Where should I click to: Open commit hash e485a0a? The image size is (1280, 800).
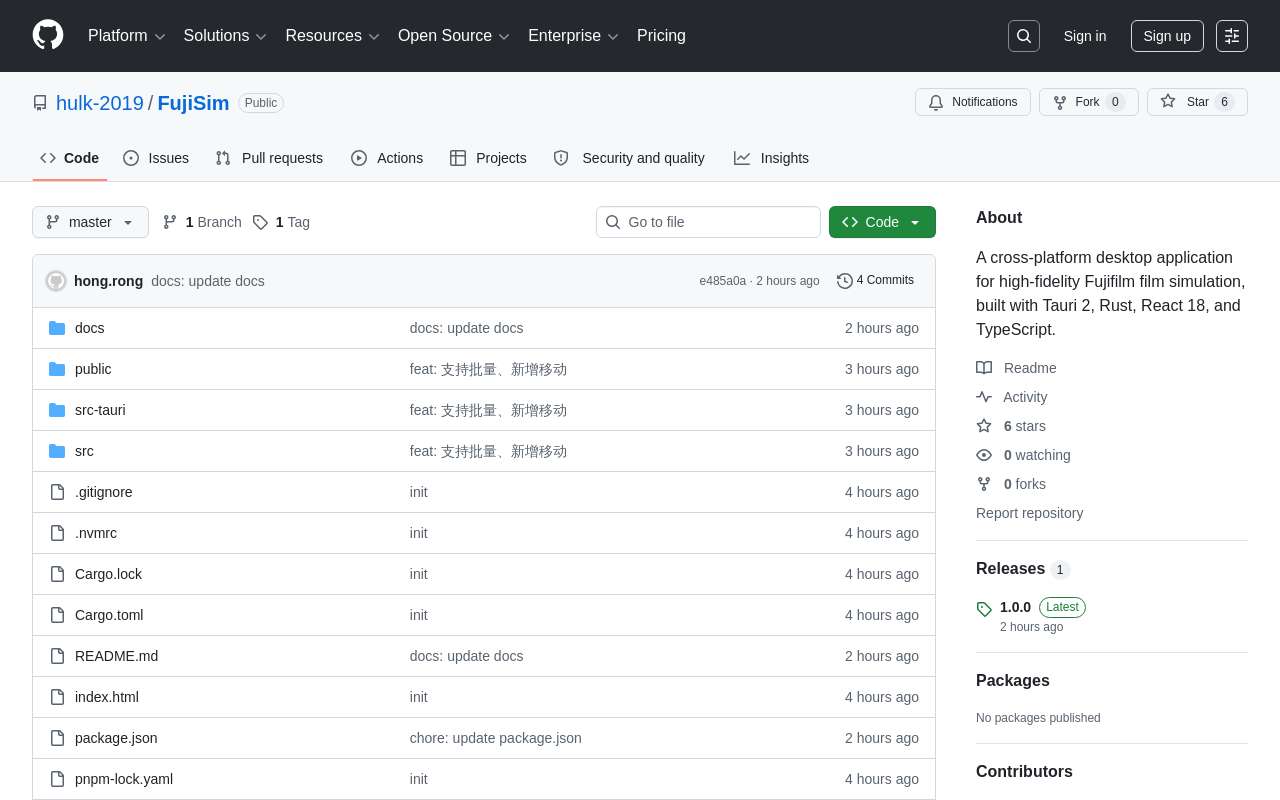(x=723, y=281)
